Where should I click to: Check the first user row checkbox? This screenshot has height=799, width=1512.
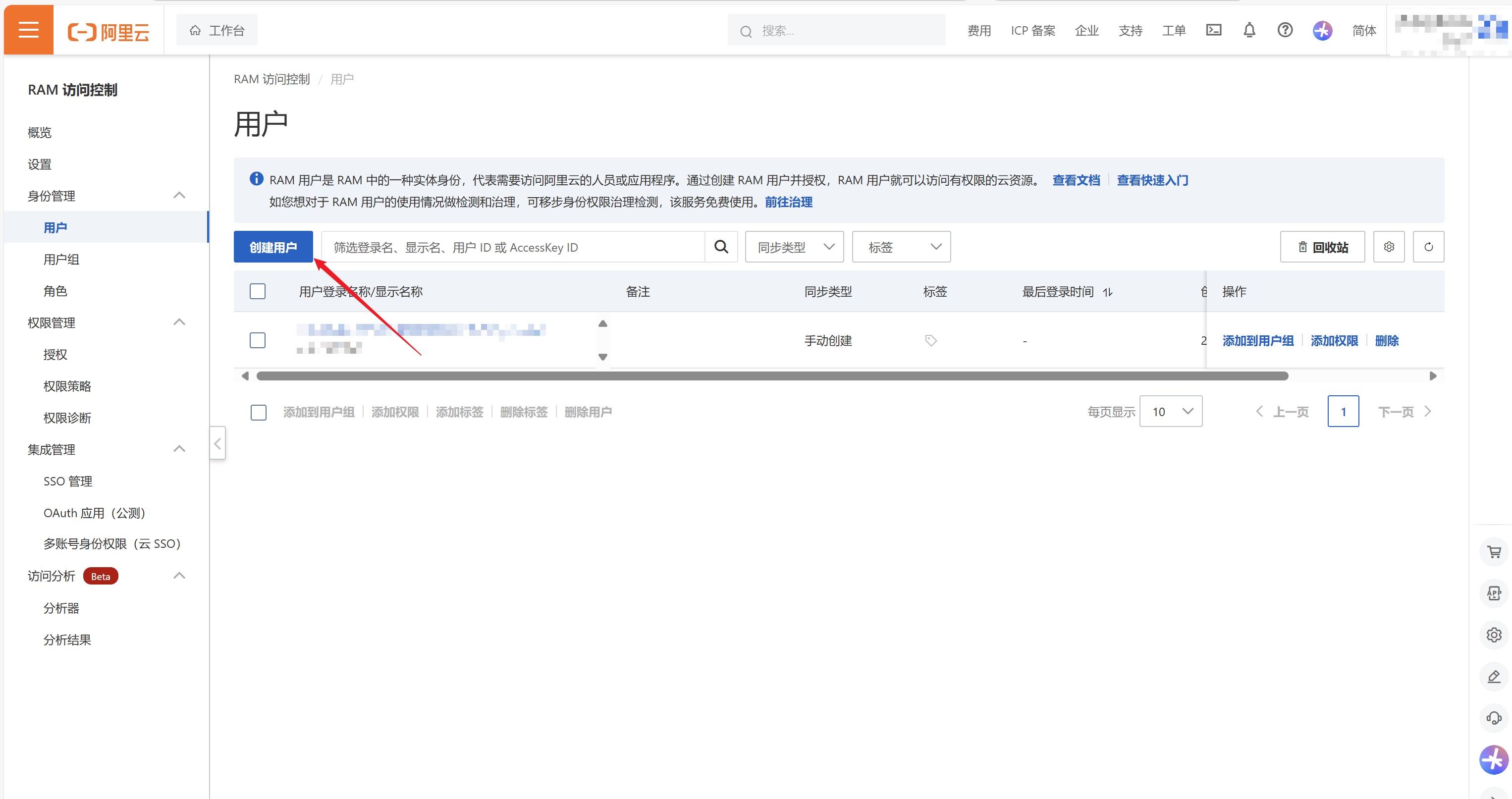(257, 340)
